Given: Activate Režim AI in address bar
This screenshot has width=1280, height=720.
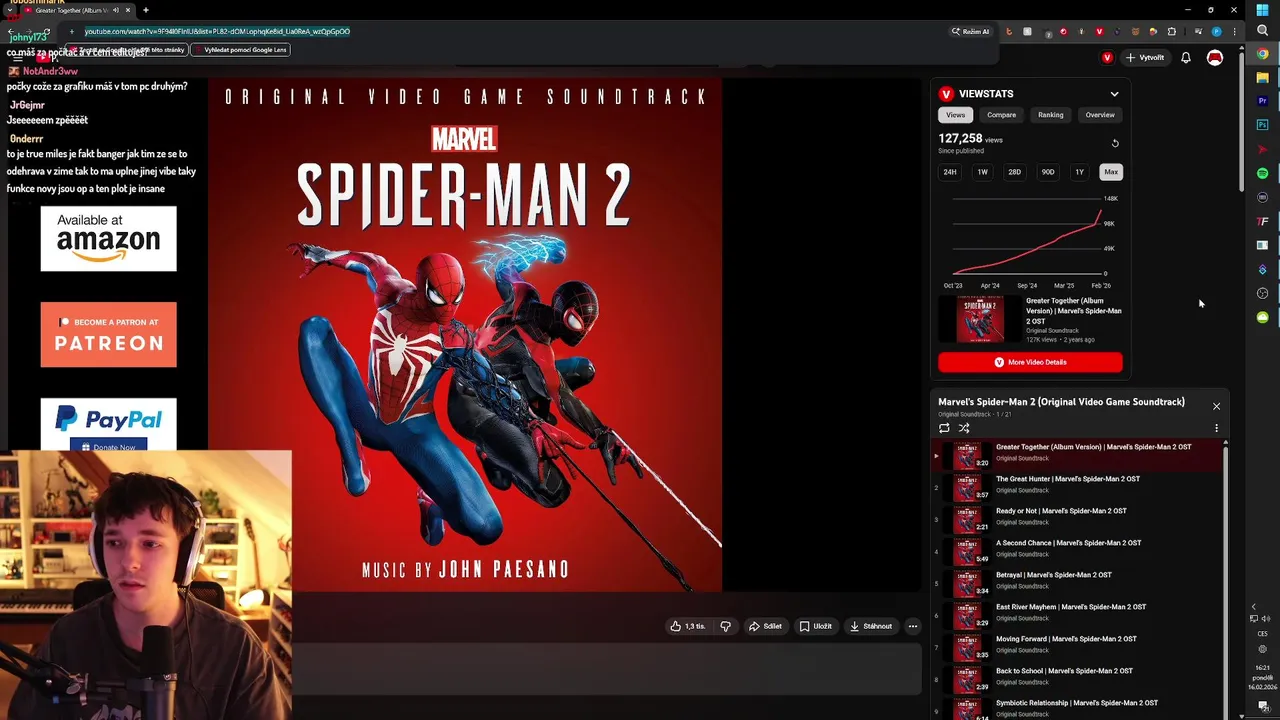Looking at the screenshot, I should [971, 31].
